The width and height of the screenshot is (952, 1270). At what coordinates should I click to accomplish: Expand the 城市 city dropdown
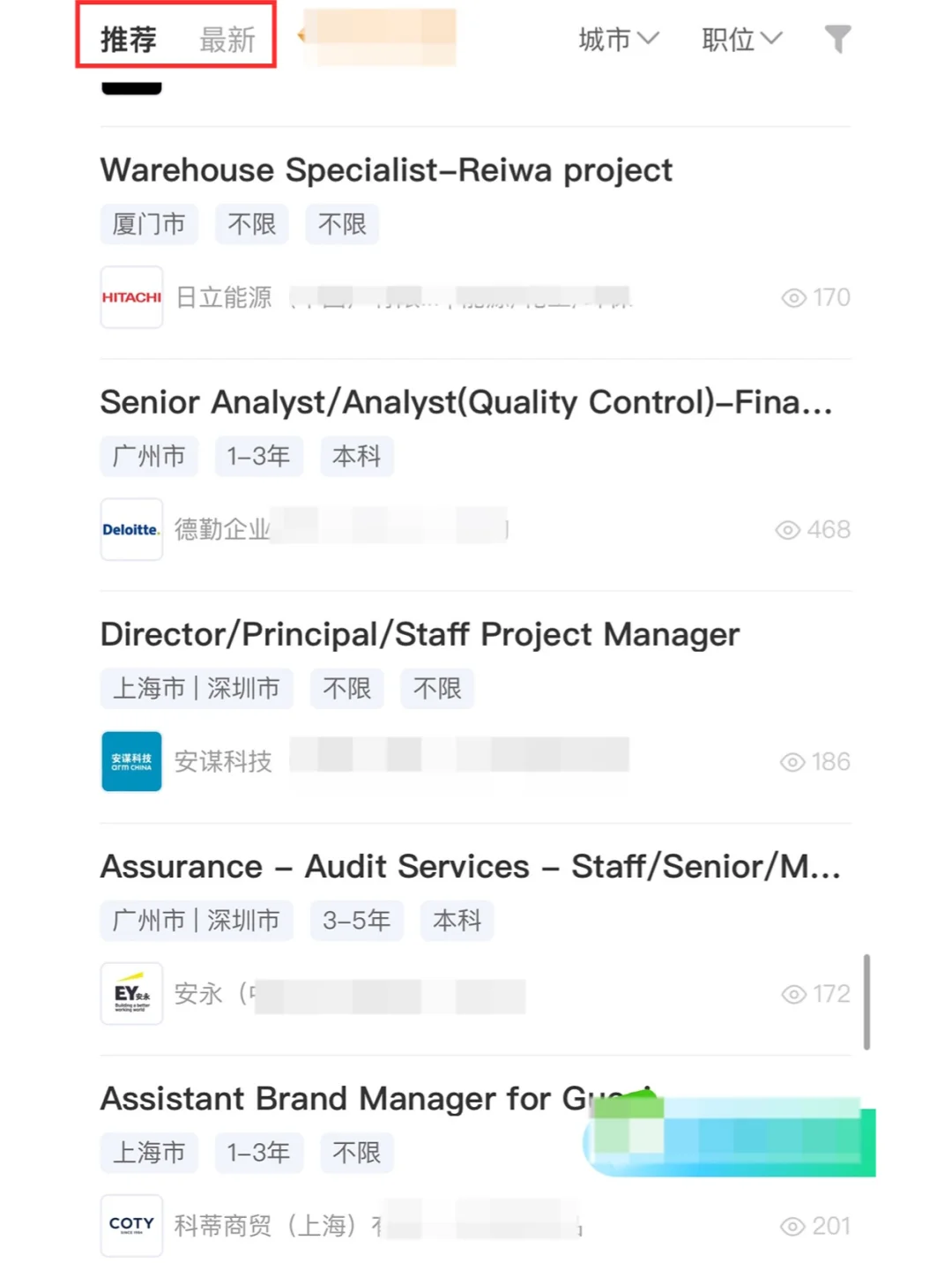click(x=619, y=40)
